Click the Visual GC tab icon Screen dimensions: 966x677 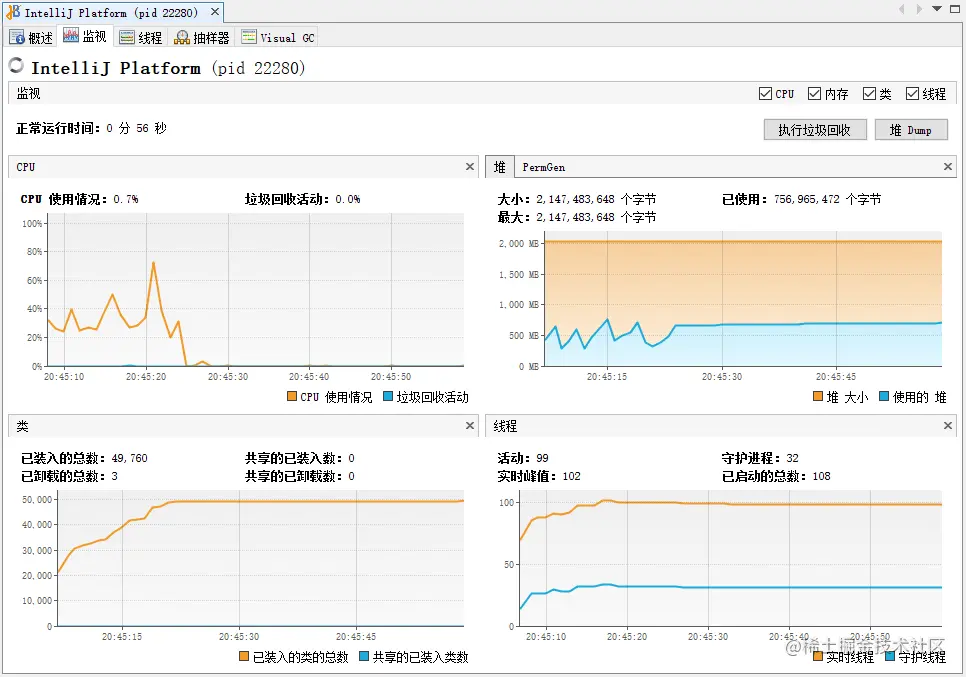coord(249,37)
